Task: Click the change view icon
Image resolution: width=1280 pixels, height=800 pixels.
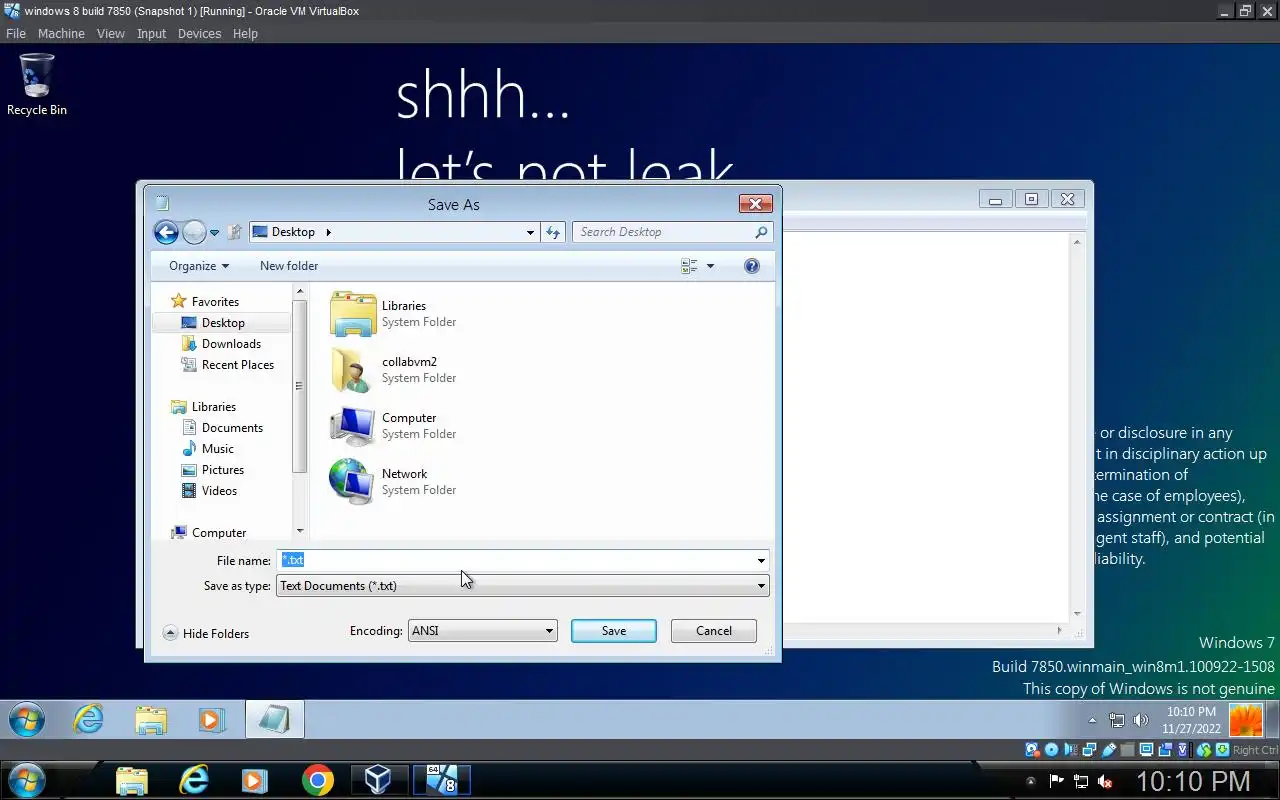Action: pos(689,266)
